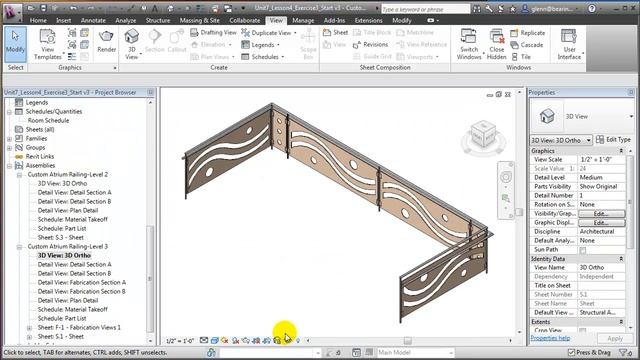This screenshot has width=640, height=360.
Task: Select Sheet: S.3 - Sheet in browser
Action: point(60,238)
